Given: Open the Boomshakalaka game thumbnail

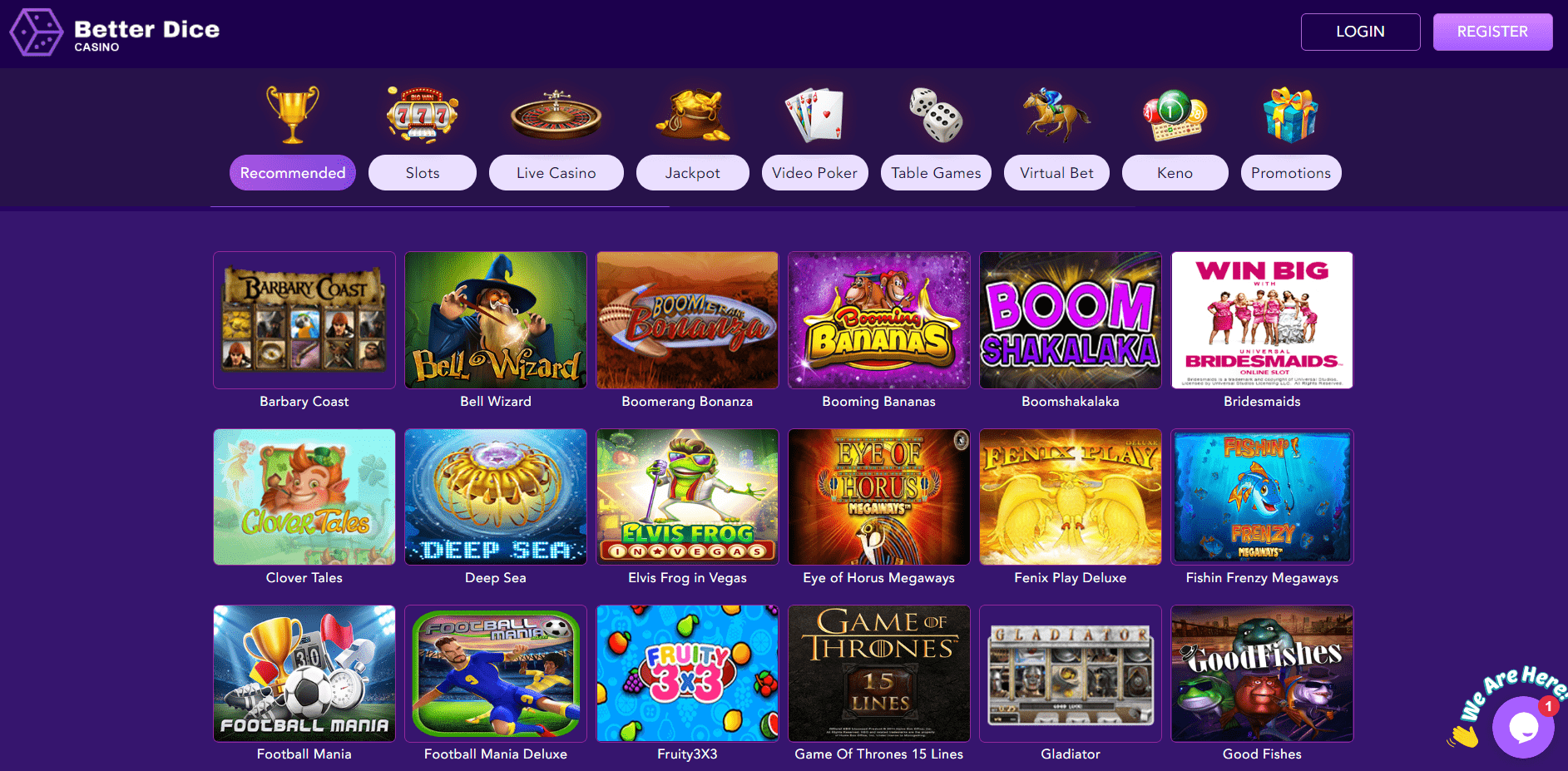Looking at the screenshot, I should [x=1071, y=320].
